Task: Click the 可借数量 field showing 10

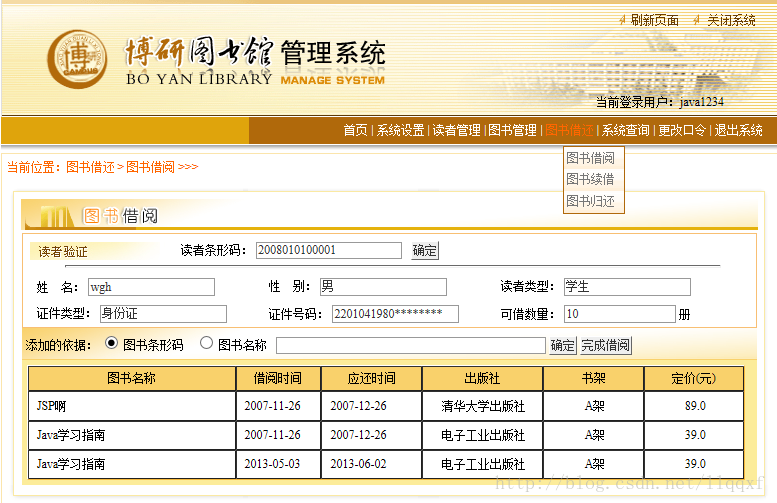Action: pyautogui.click(x=619, y=314)
